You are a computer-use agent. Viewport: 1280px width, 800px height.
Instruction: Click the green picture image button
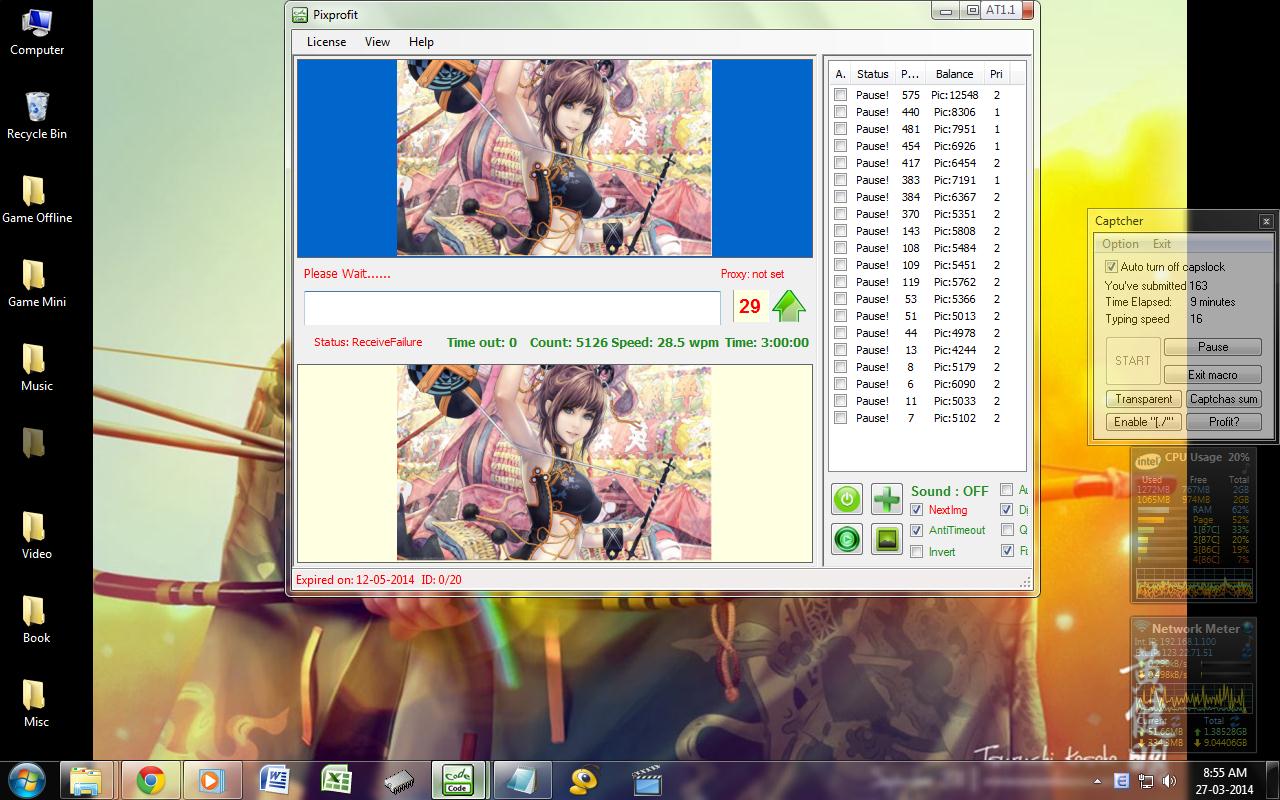pyautogui.click(x=887, y=539)
